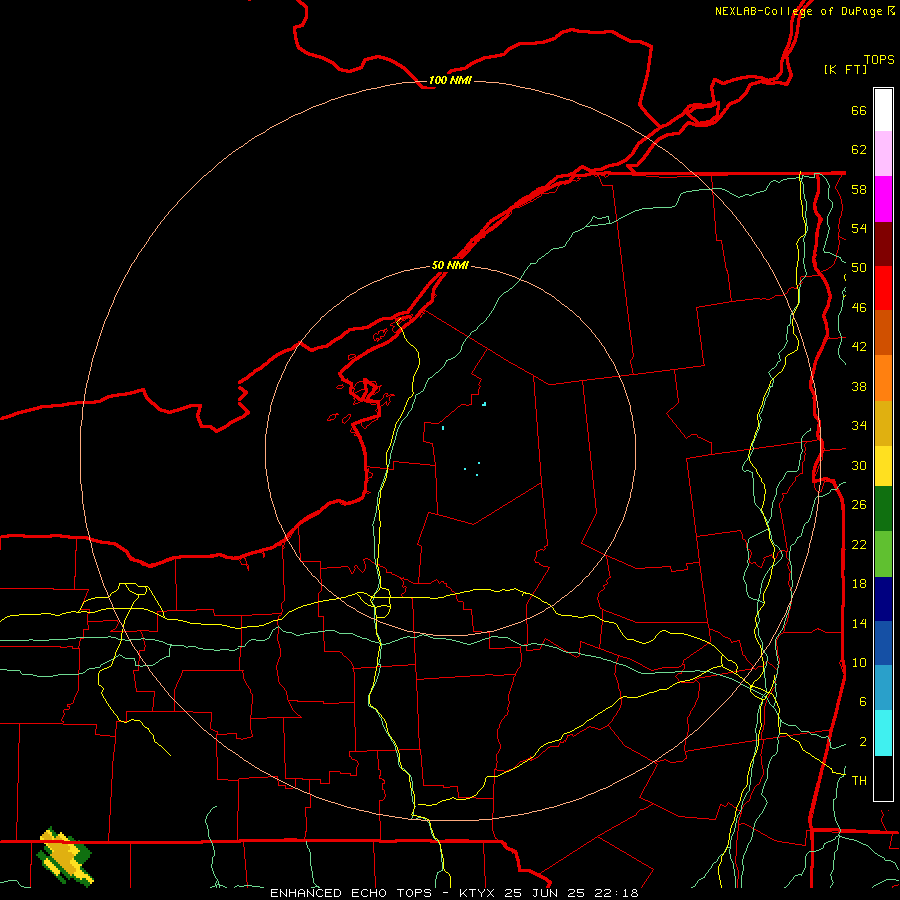900x900 pixels.
Task: Click the "18" legend value
Action: click(859, 584)
